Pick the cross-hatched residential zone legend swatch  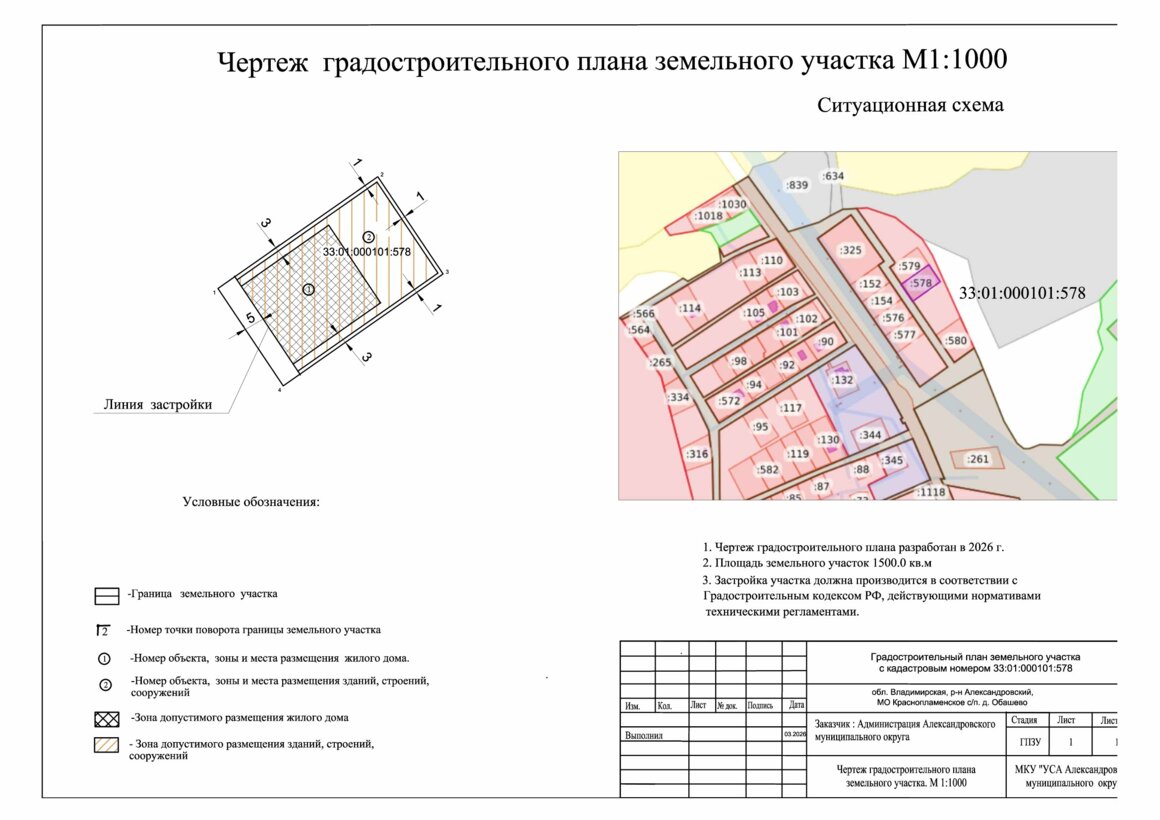tap(106, 719)
